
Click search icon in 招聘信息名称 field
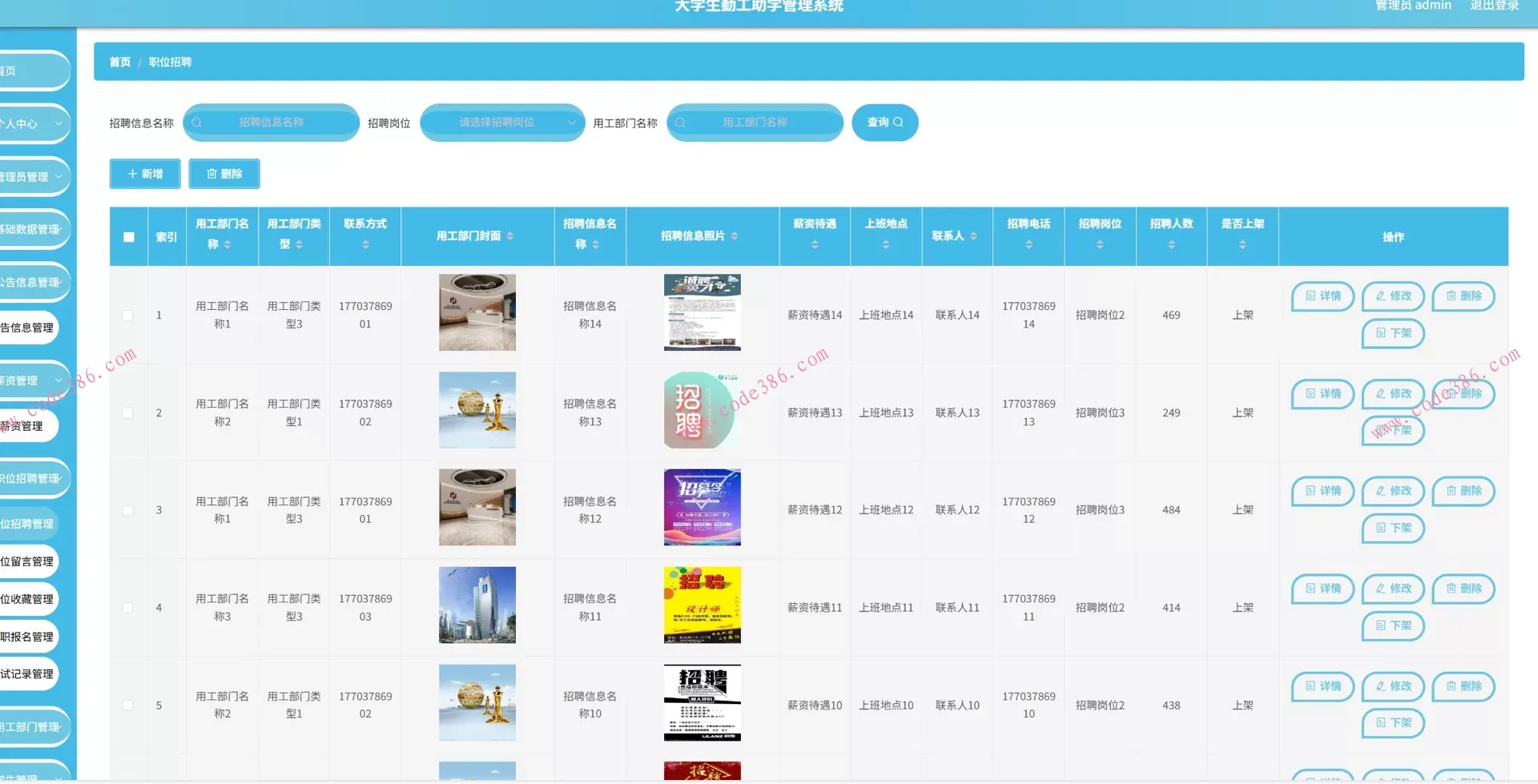click(196, 123)
